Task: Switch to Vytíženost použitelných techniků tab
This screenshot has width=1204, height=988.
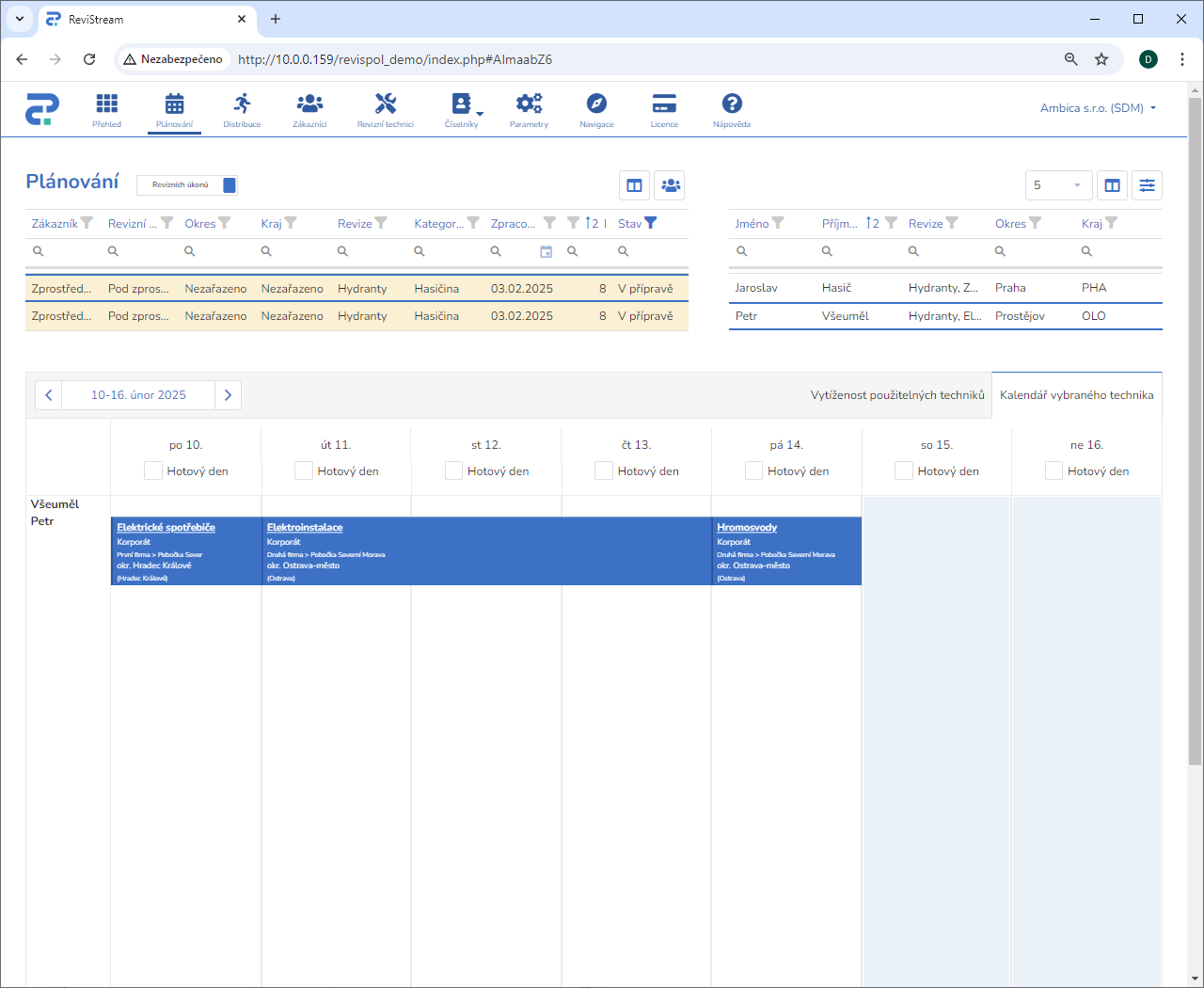Action: click(896, 395)
